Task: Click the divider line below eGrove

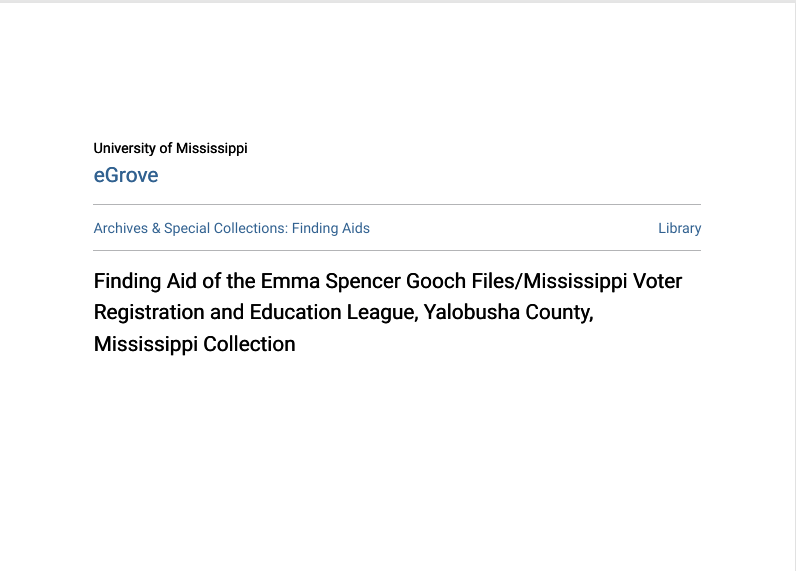Action: click(x=397, y=204)
